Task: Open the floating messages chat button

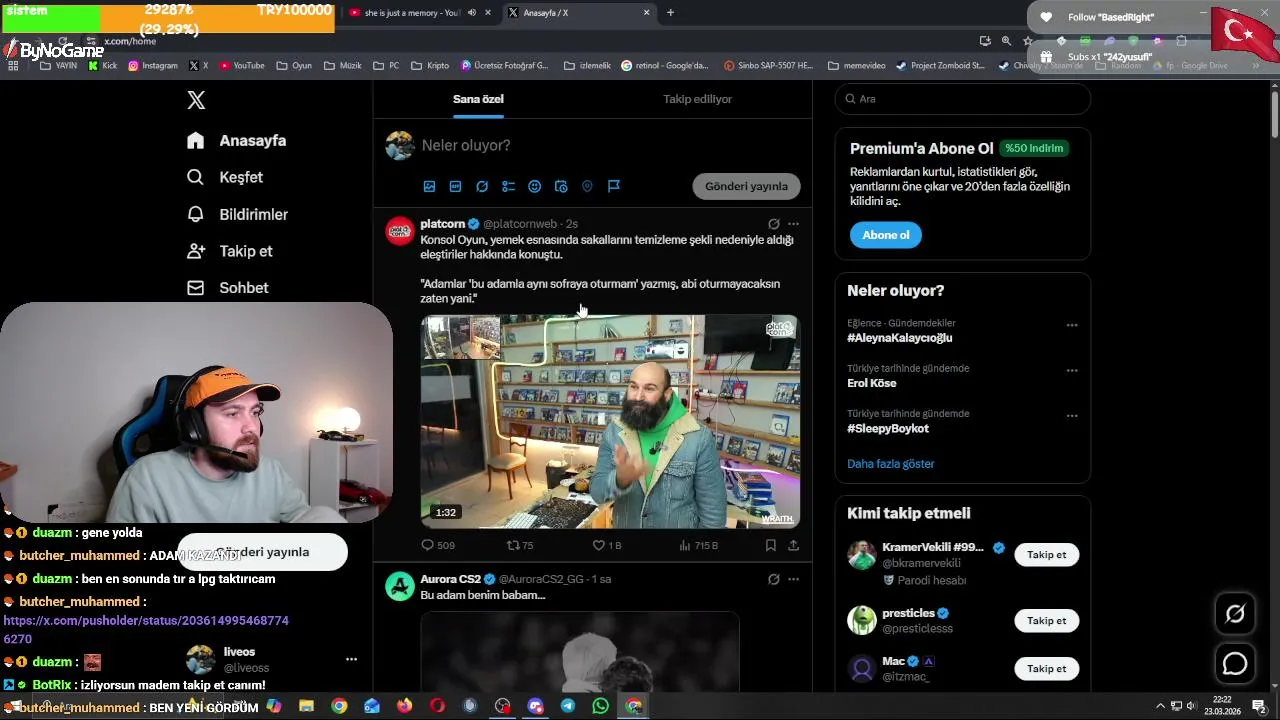Action: (x=1235, y=663)
